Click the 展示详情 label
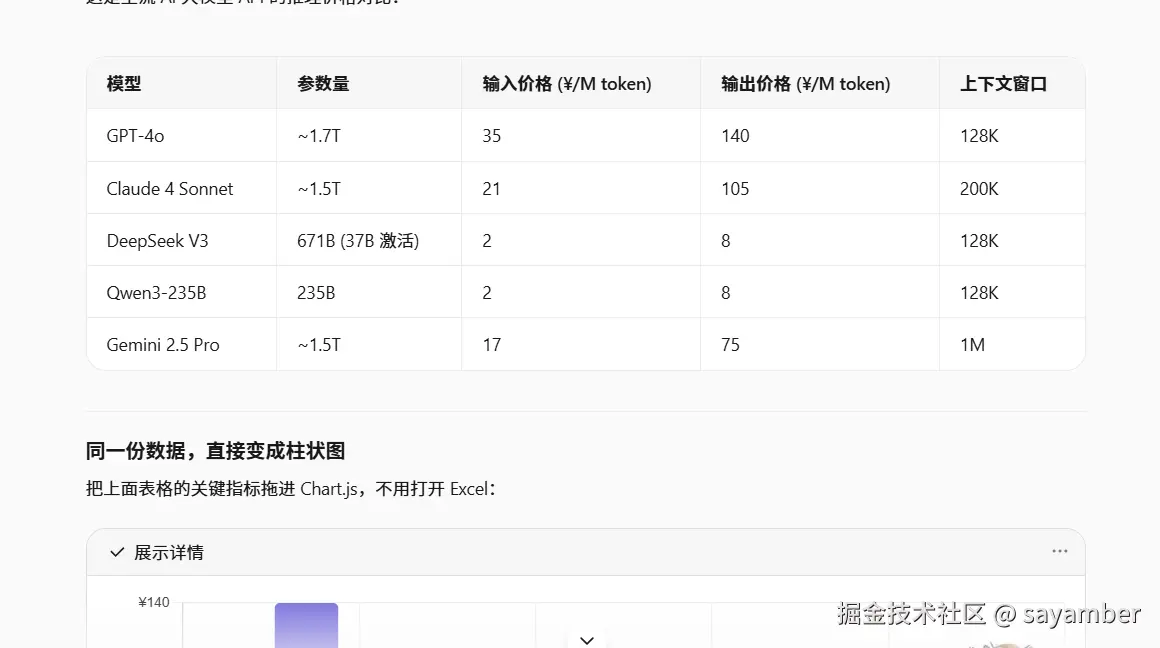The width and height of the screenshot is (1160, 648). pos(169,553)
